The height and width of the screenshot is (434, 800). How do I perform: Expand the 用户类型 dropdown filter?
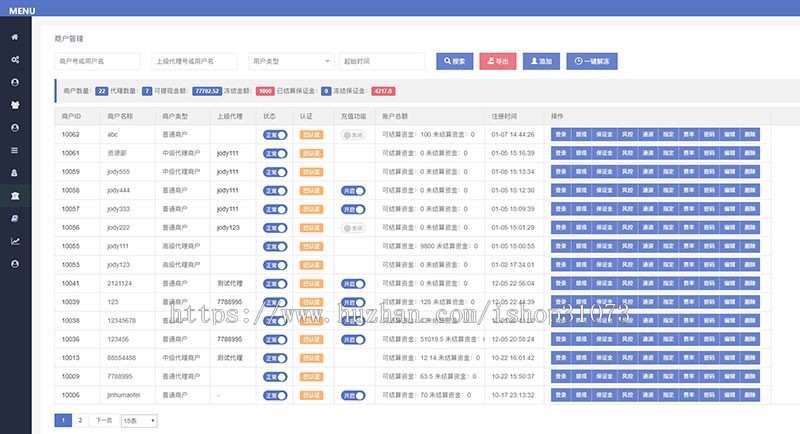tap(285, 61)
